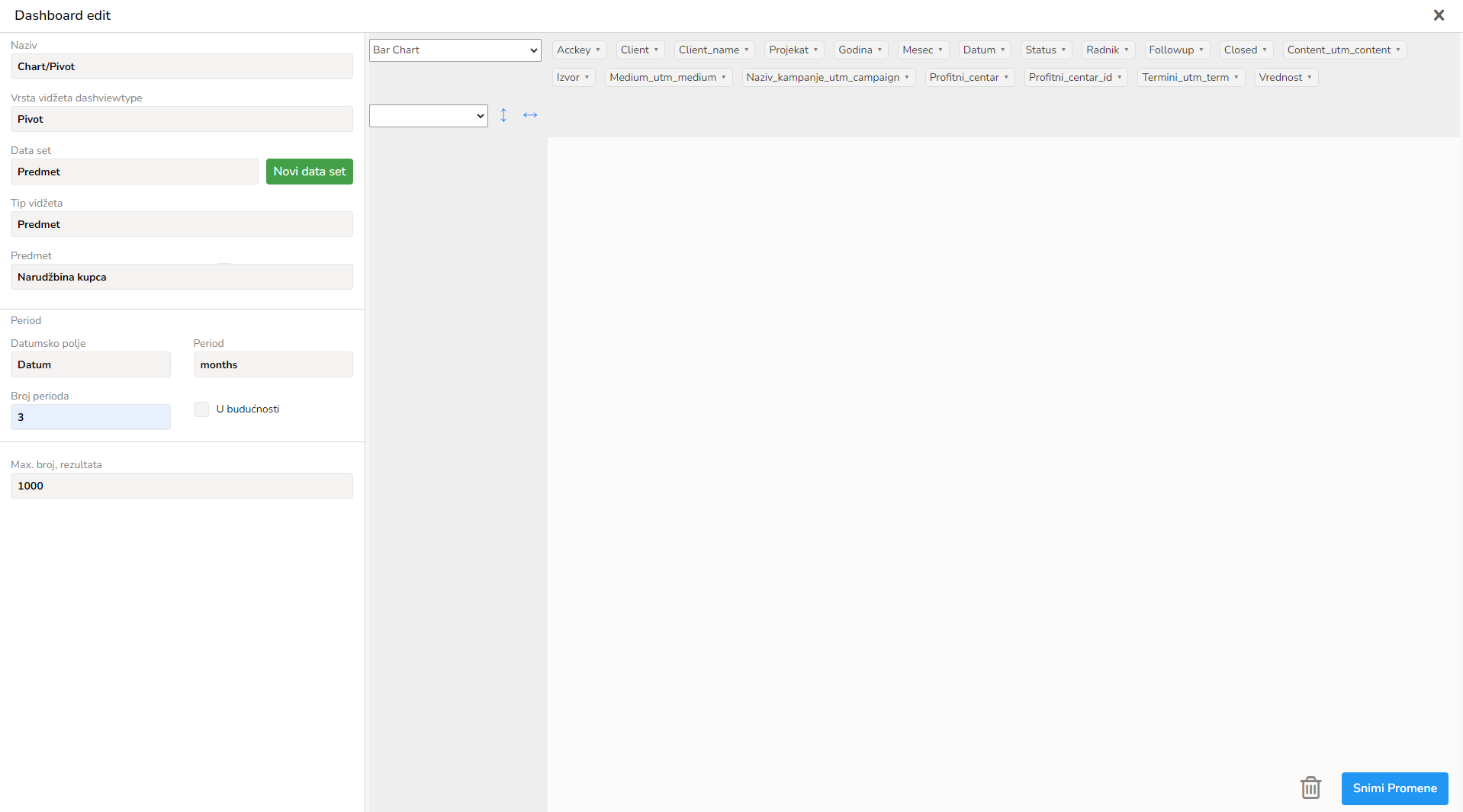The height and width of the screenshot is (812, 1463).
Task: Expand the Followup field filter
Action: click(1201, 50)
